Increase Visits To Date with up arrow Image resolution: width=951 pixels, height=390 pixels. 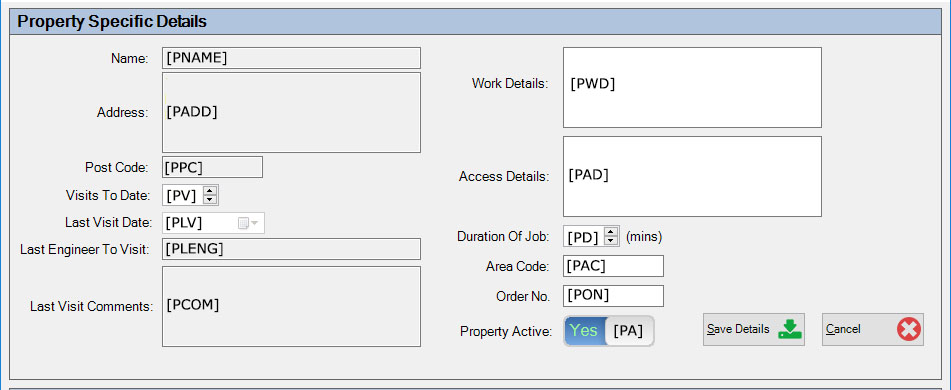tap(210, 191)
